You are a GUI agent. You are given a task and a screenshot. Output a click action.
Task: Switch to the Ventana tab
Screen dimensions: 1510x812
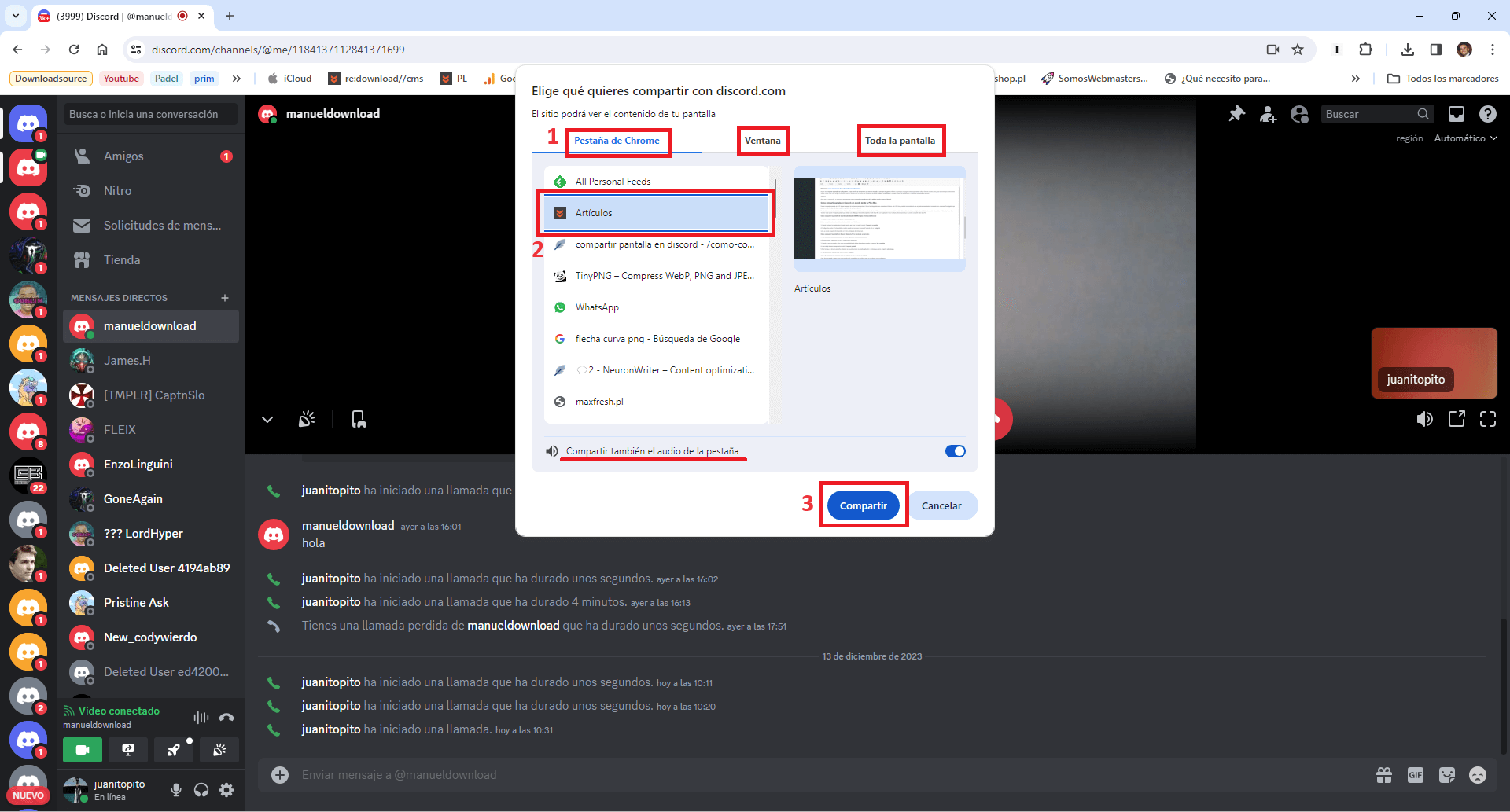click(x=762, y=141)
